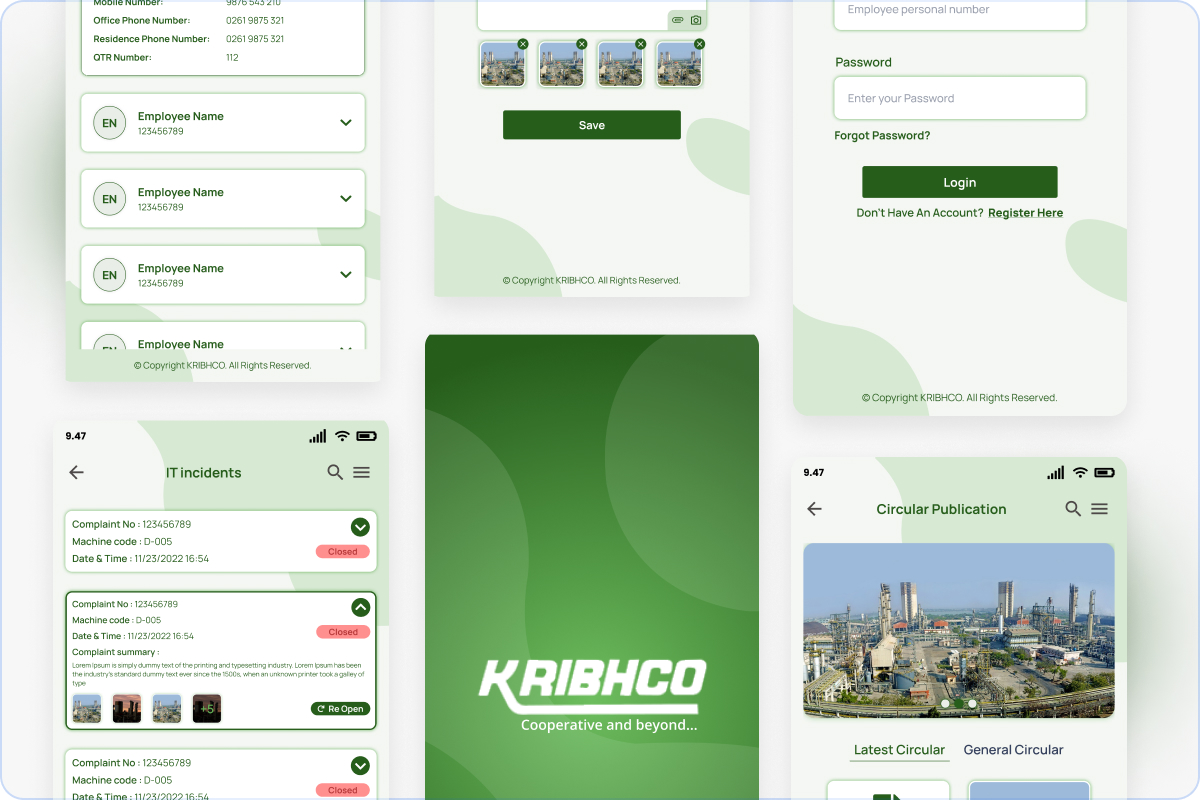1200x800 pixels.
Task: Go back using the IT incidents back arrow
Action: click(76, 473)
